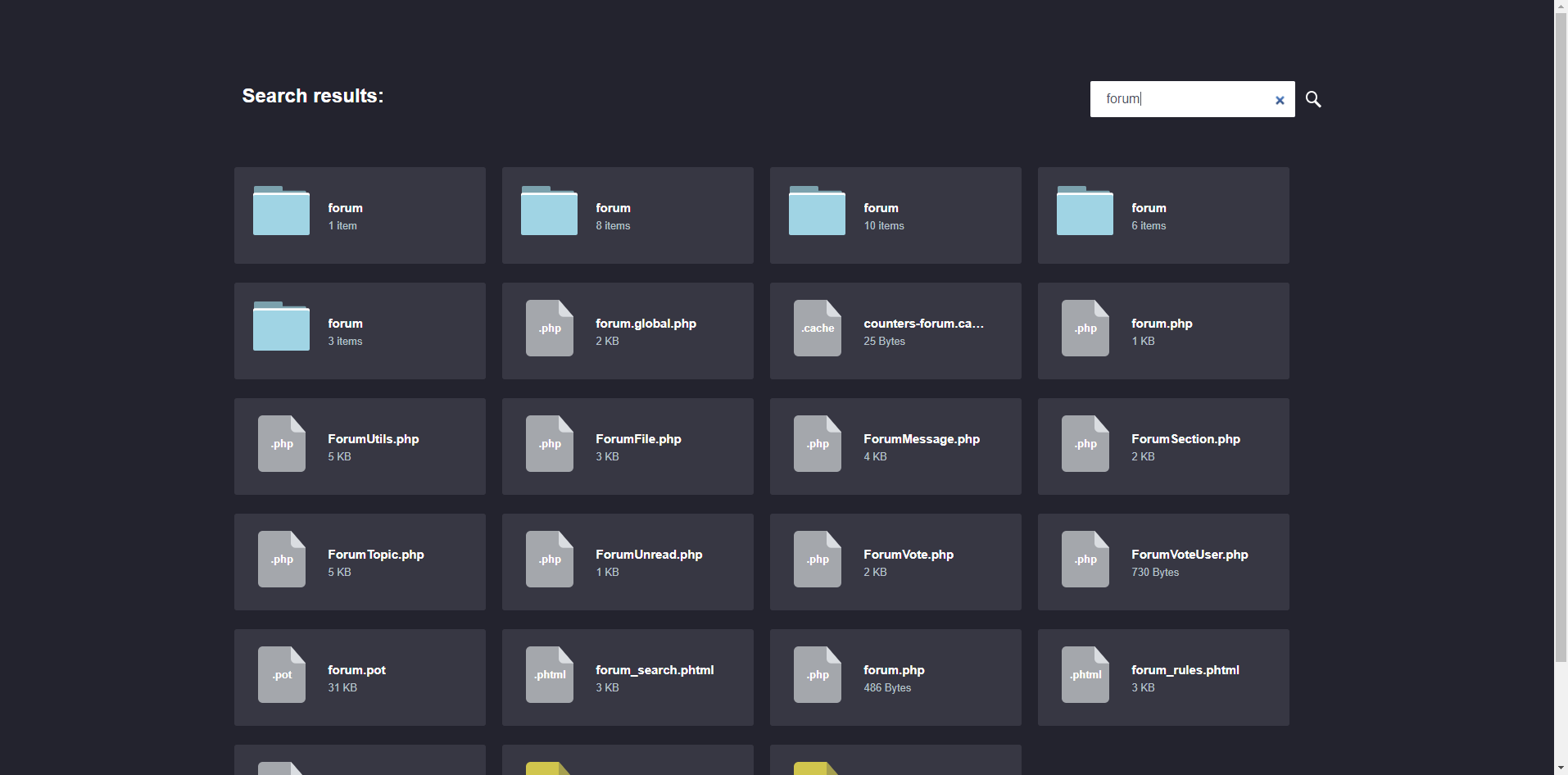Select the ForumVoteUser.php 730 Bytes file
The height and width of the screenshot is (775, 1568).
(1163, 562)
